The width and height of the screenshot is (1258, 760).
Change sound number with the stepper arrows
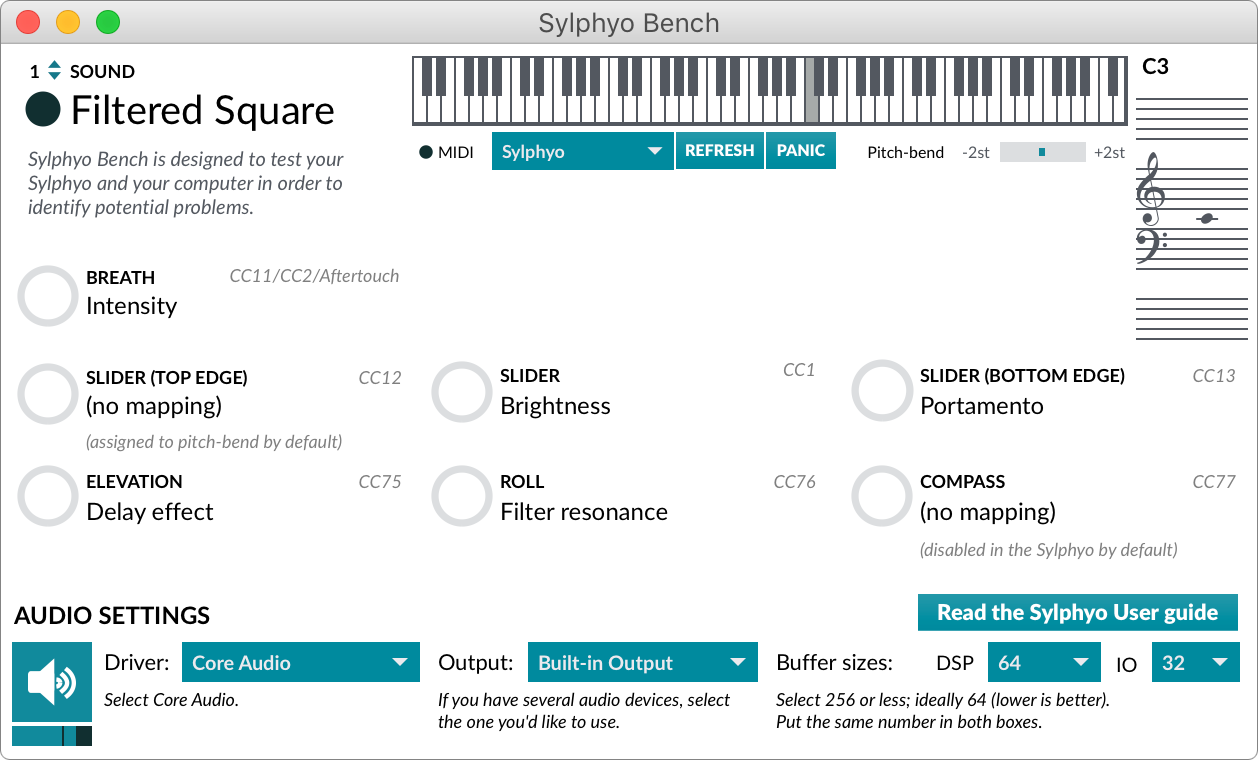pyautogui.click(x=54, y=71)
